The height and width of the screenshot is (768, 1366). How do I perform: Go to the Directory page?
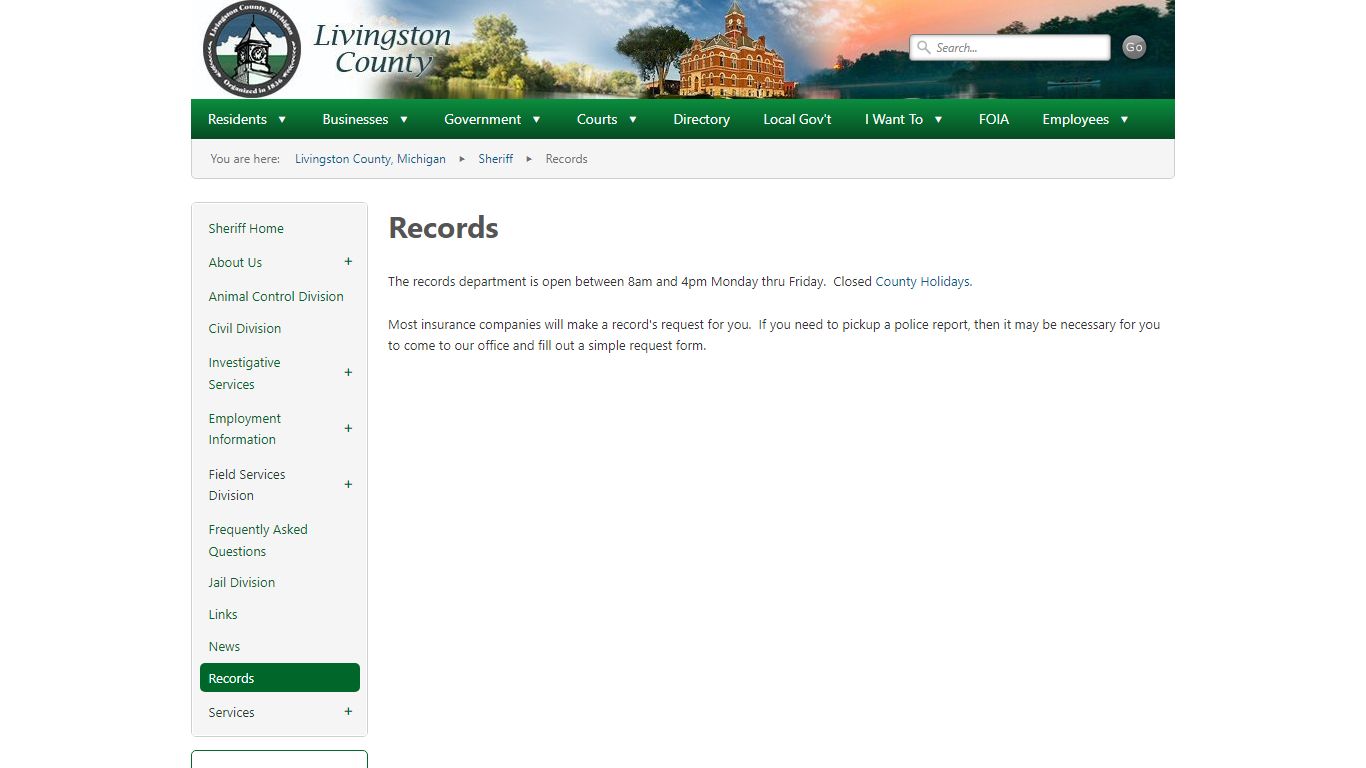click(x=701, y=119)
